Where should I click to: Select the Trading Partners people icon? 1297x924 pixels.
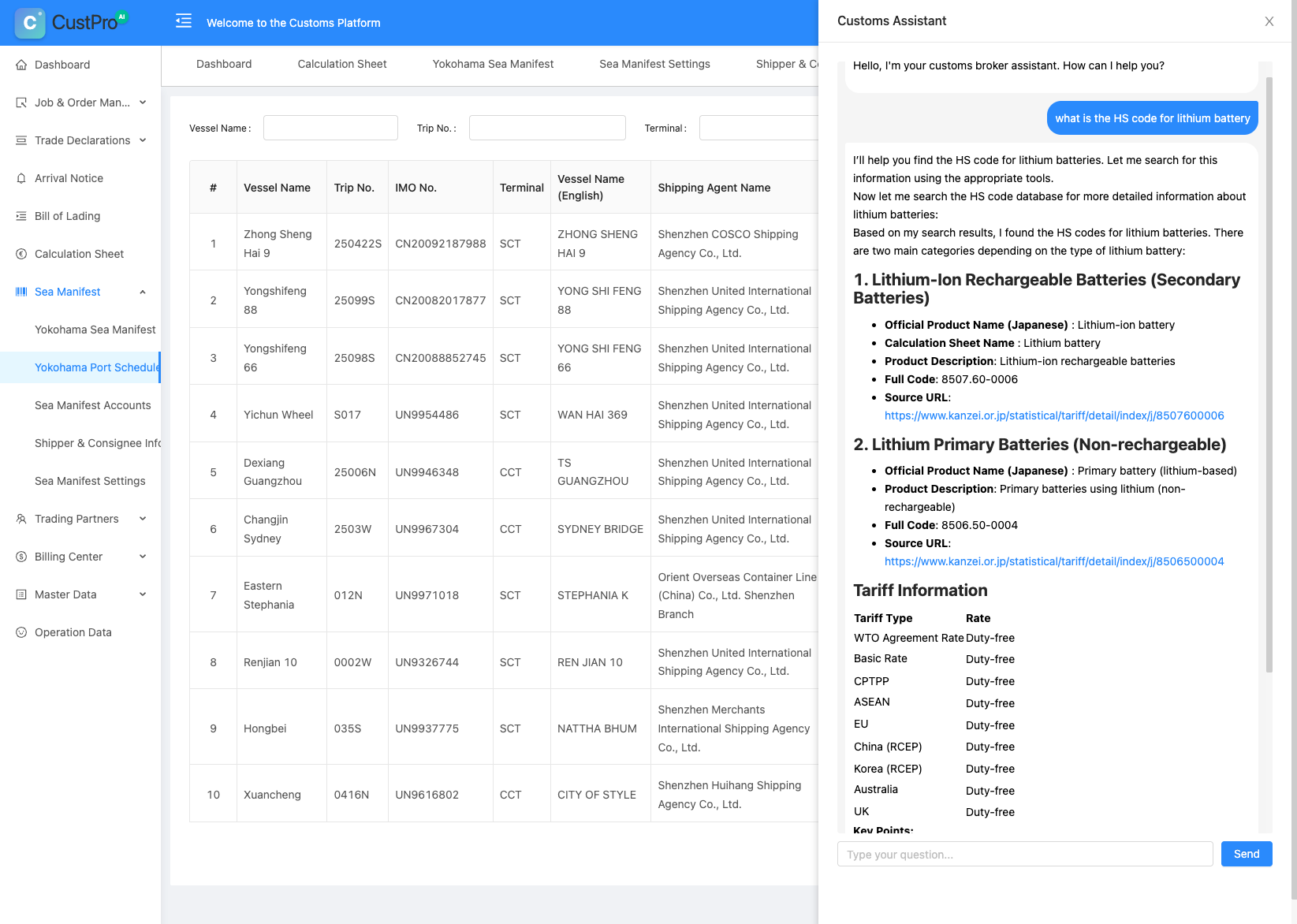pos(21,519)
